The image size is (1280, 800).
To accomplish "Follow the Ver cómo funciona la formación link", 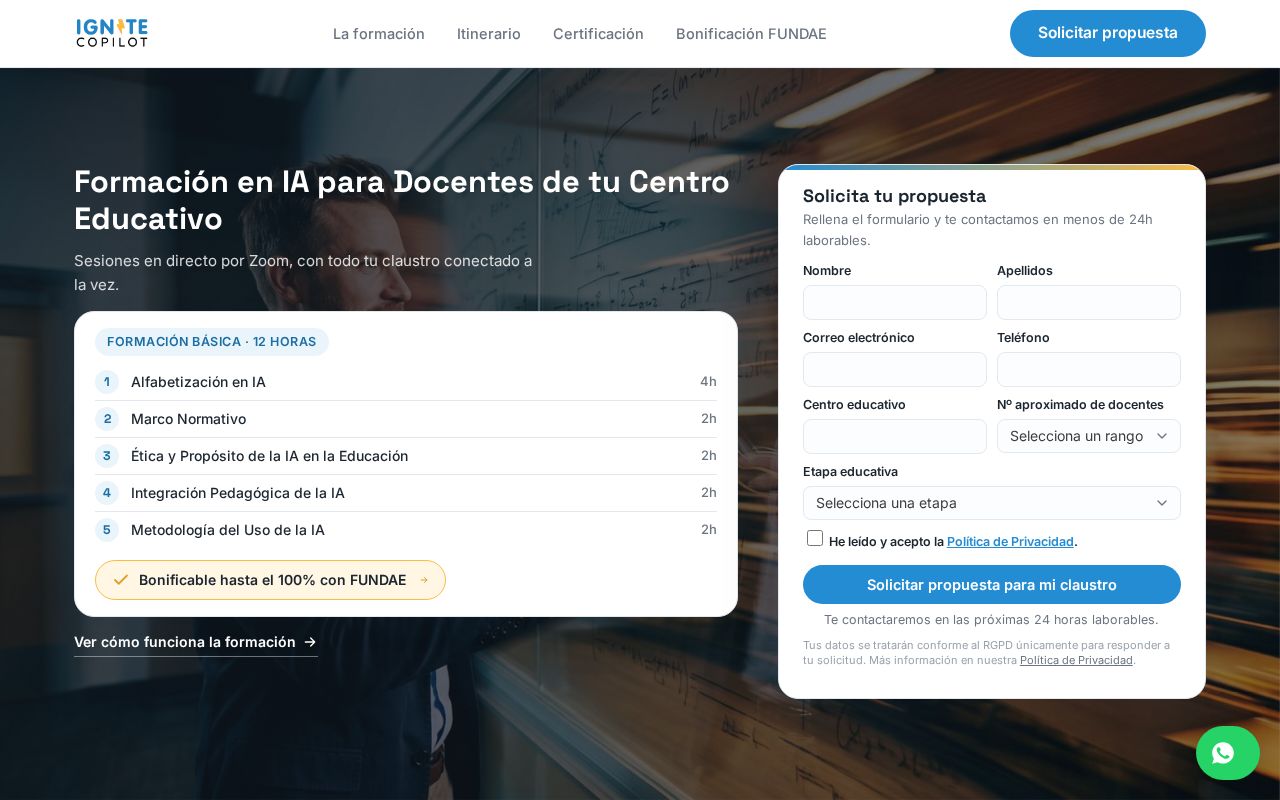I will tap(196, 642).
